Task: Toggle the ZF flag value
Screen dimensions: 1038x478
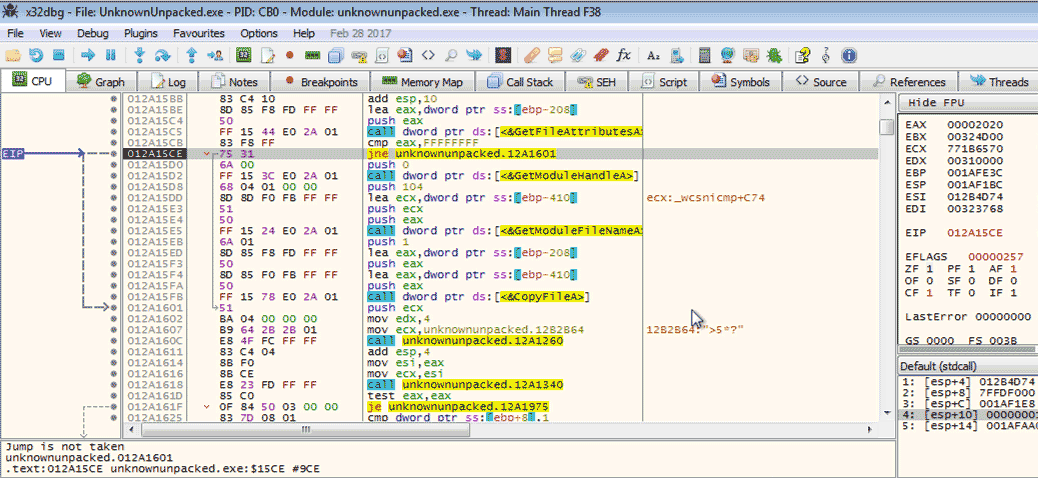Action: point(927,270)
